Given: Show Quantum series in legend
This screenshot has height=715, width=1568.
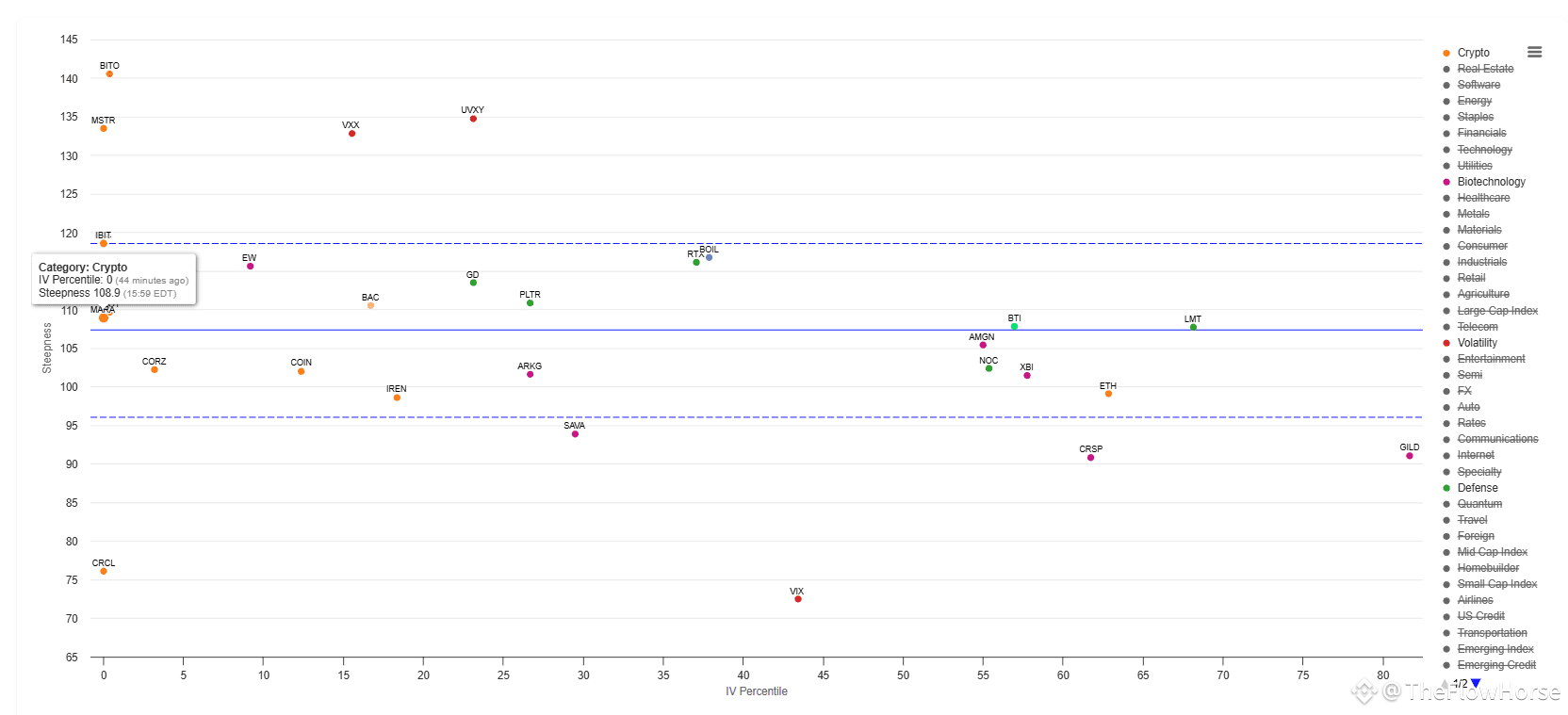Looking at the screenshot, I should click(x=1479, y=504).
